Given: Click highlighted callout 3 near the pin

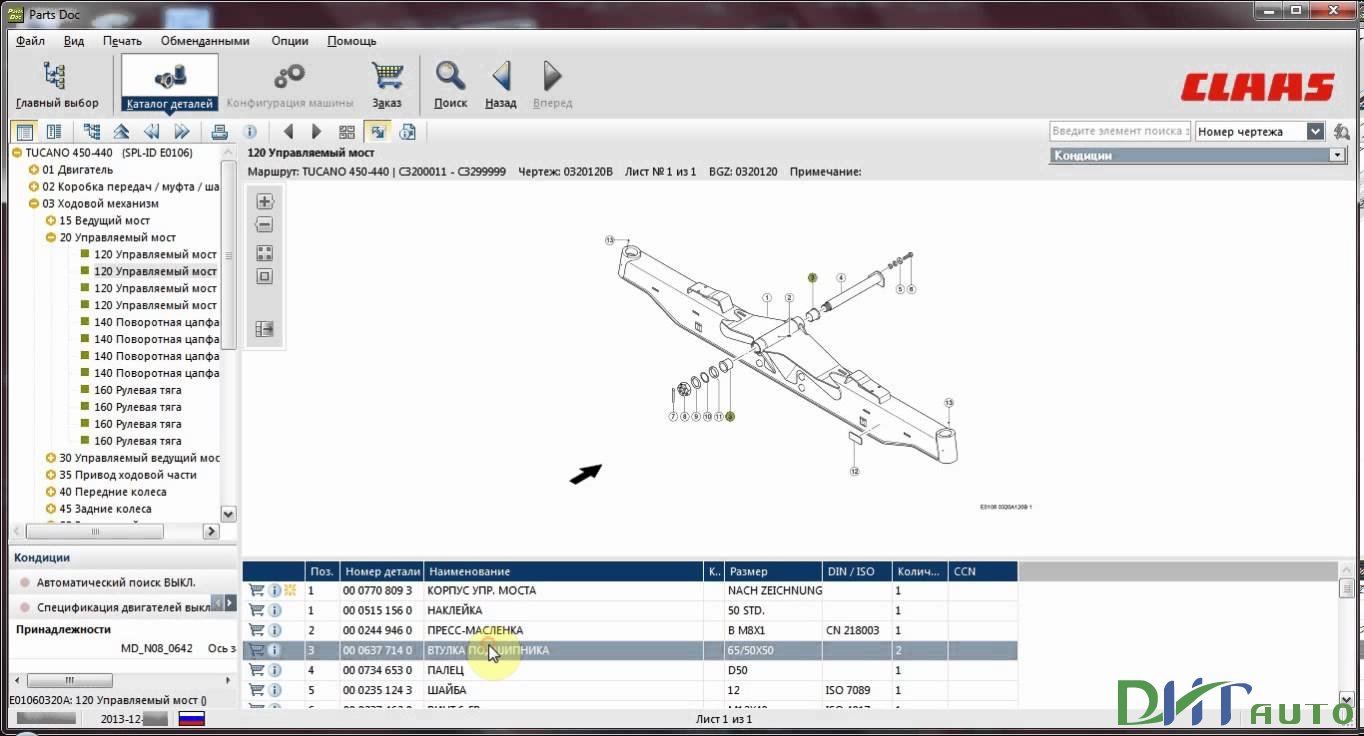Looking at the screenshot, I should (812, 278).
